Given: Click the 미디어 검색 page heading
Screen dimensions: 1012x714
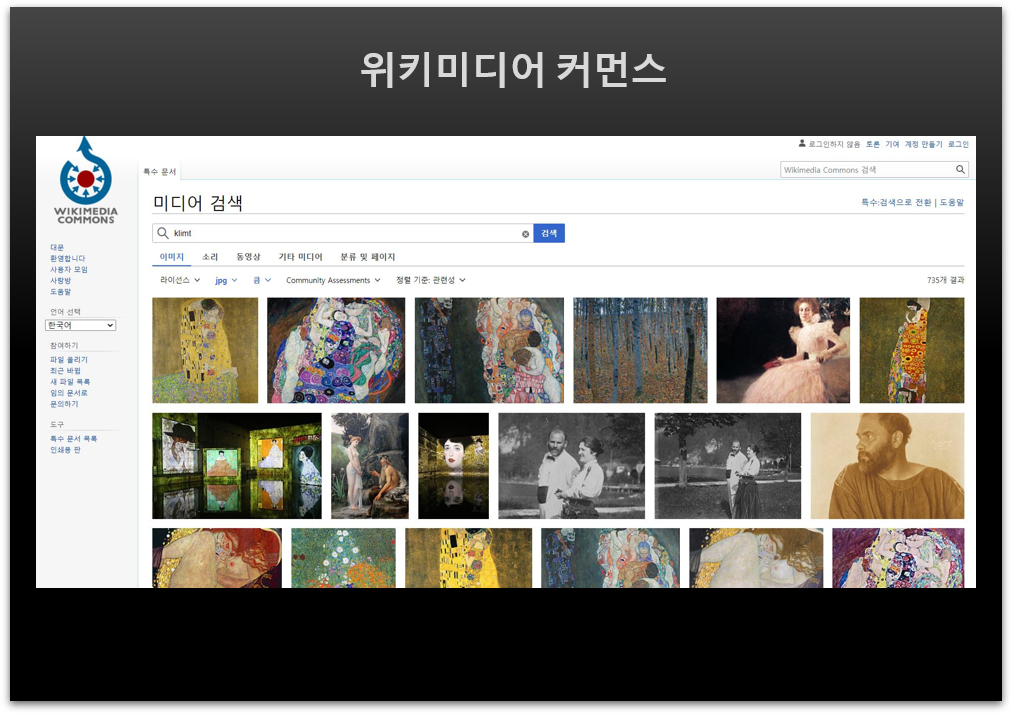Looking at the screenshot, I should [197, 203].
